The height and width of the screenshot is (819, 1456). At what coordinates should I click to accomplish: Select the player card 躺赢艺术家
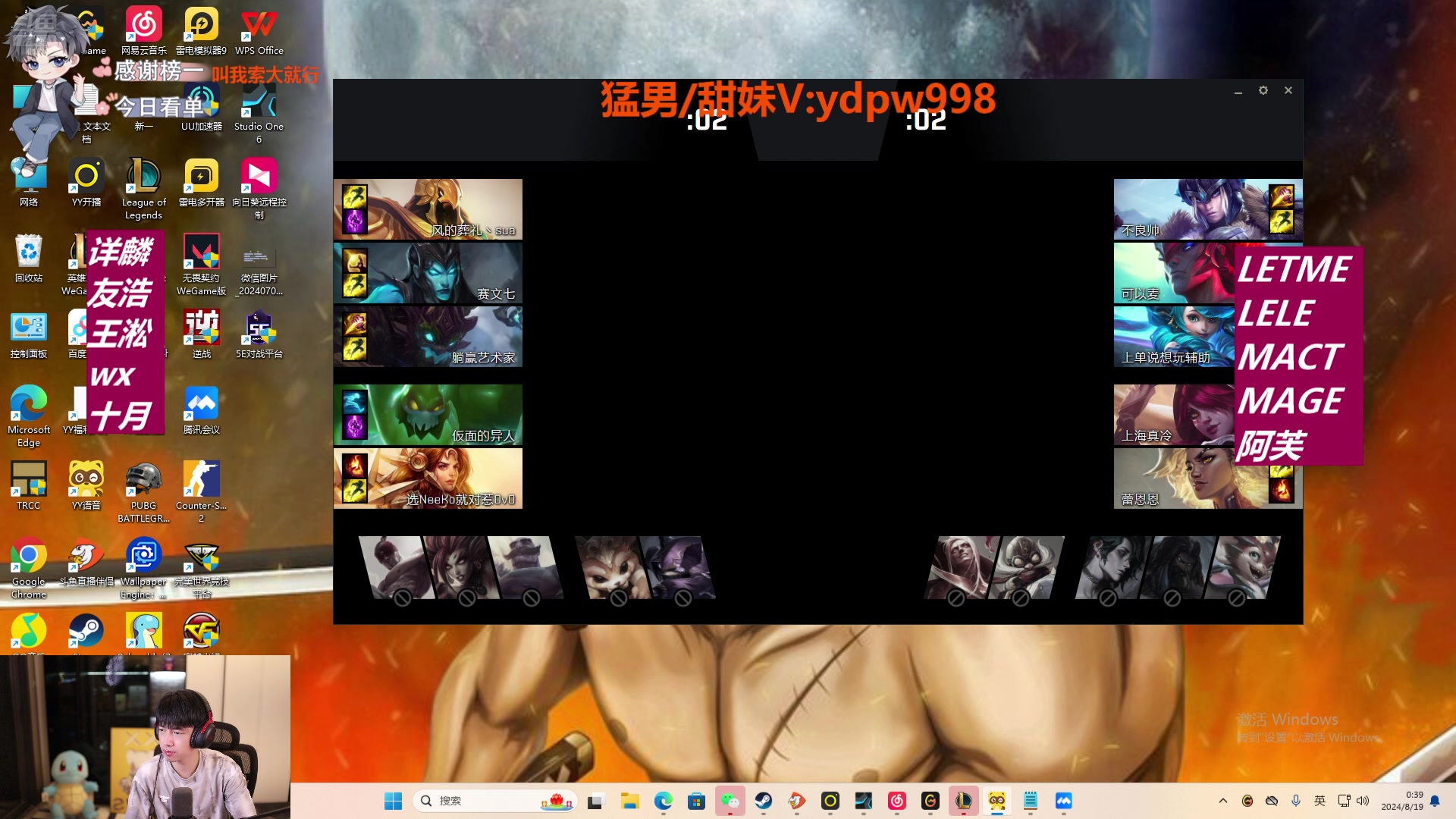pos(428,337)
